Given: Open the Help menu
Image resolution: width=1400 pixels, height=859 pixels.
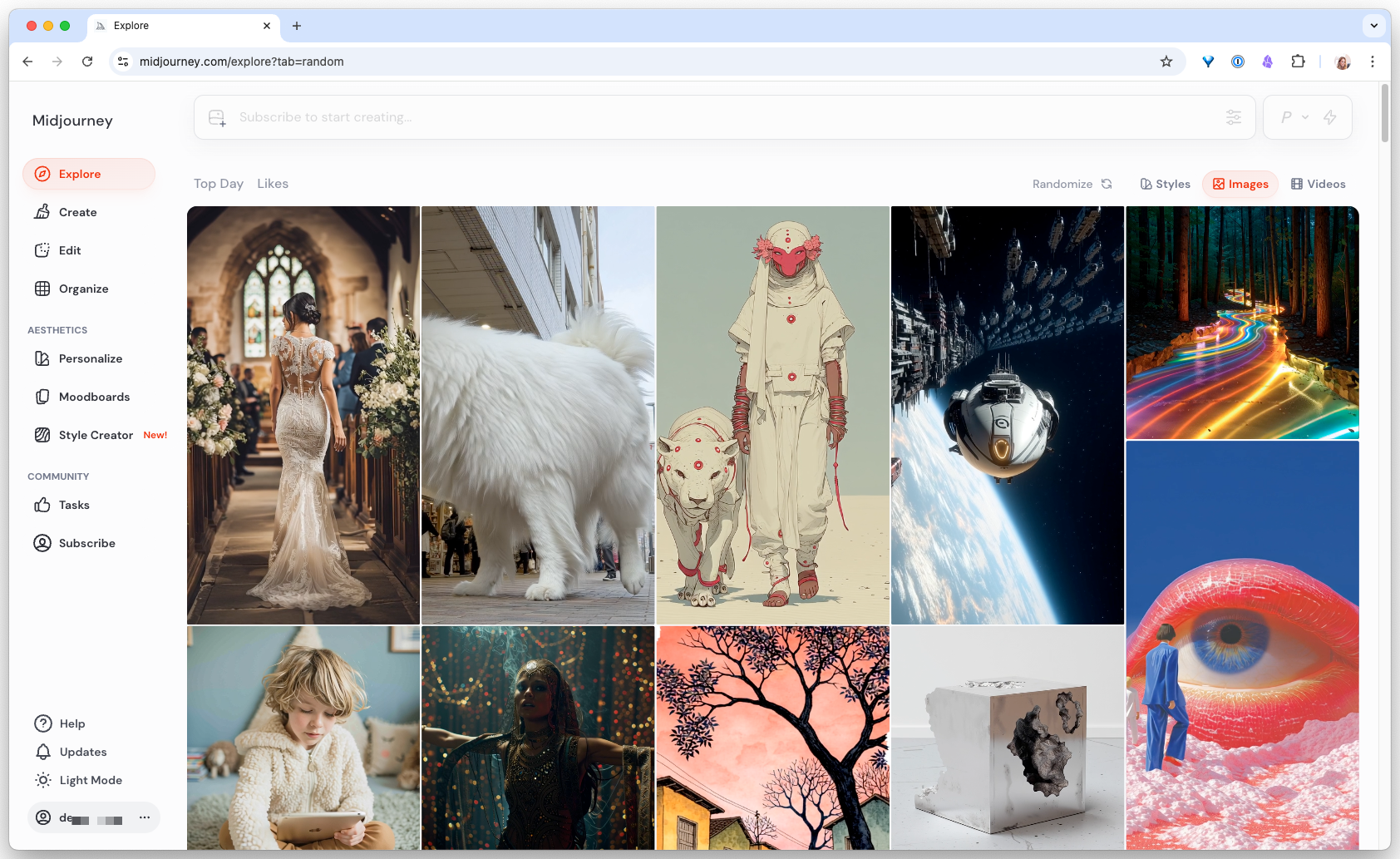Looking at the screenshot, I should click(x=60, y=723).
